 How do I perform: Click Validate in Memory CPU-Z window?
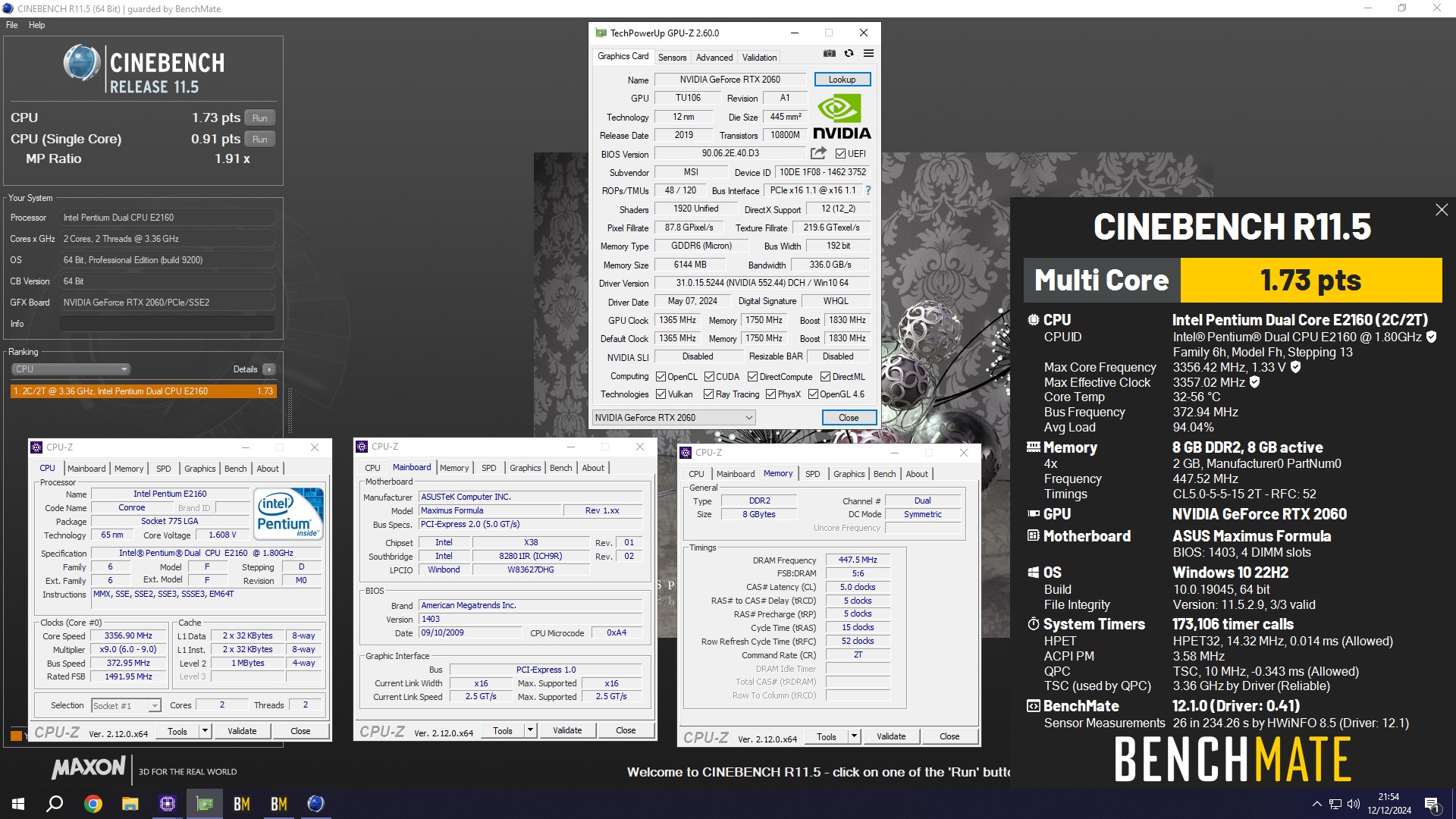pos(891,736)
